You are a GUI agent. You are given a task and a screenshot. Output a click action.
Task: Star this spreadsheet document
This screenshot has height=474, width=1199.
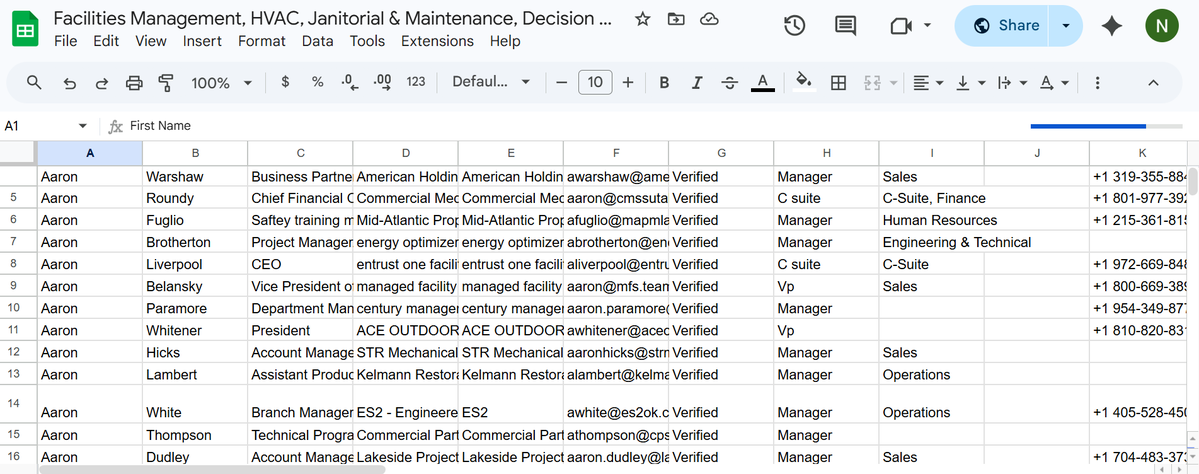[x=642, y=19]
